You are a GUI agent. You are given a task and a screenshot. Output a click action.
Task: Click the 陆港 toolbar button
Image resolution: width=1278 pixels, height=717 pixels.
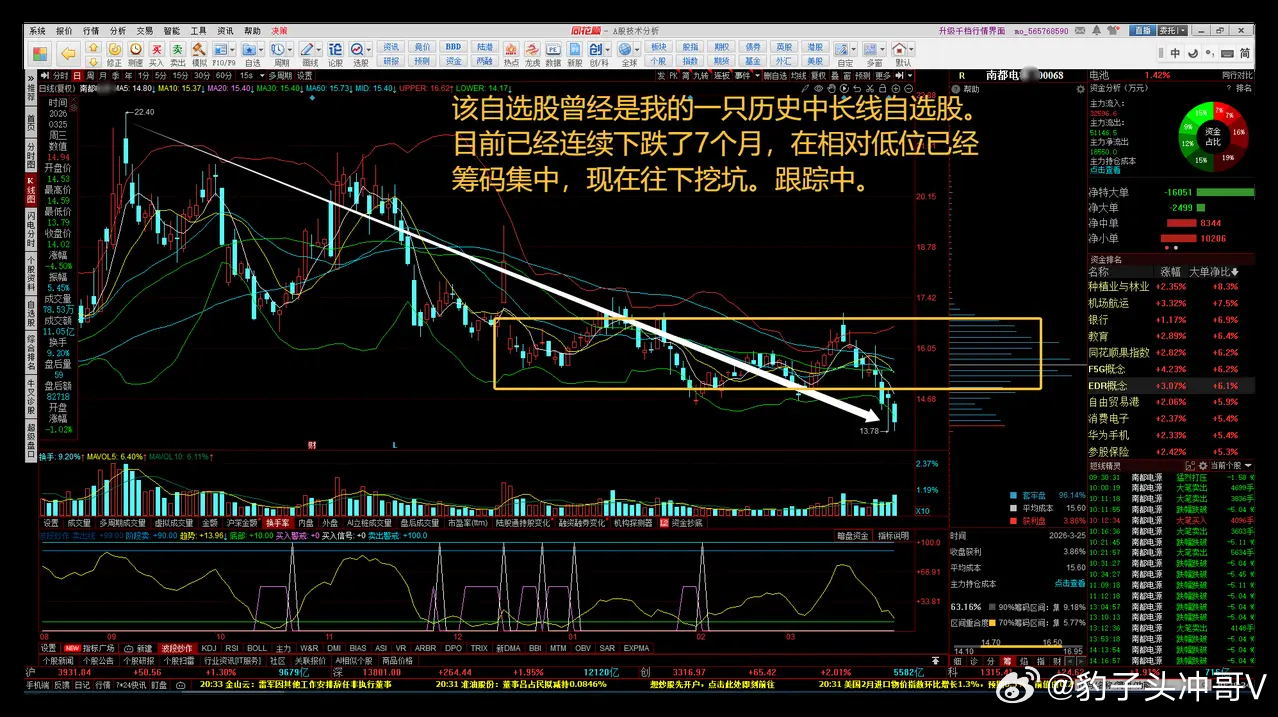(x=484, y=47)
